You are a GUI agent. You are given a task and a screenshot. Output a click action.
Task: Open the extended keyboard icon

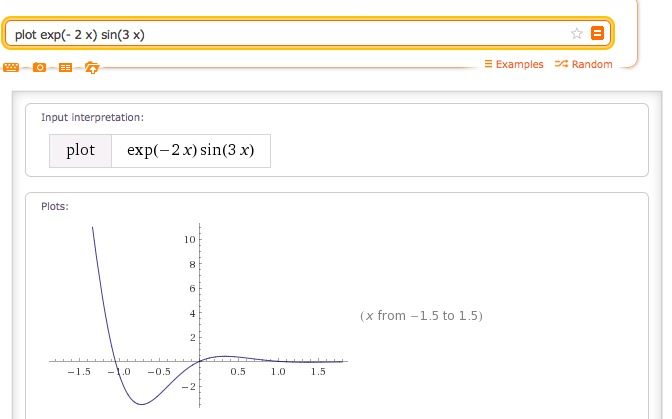11,67
